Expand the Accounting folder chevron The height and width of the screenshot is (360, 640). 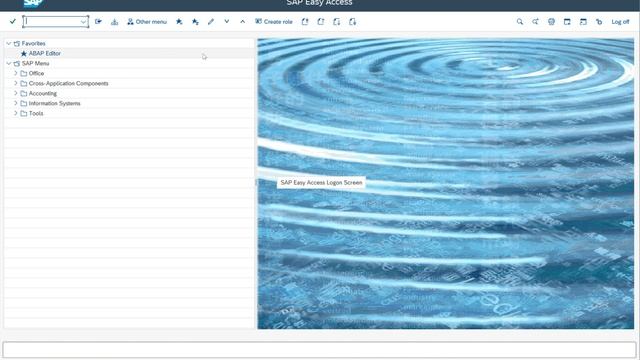16,93
